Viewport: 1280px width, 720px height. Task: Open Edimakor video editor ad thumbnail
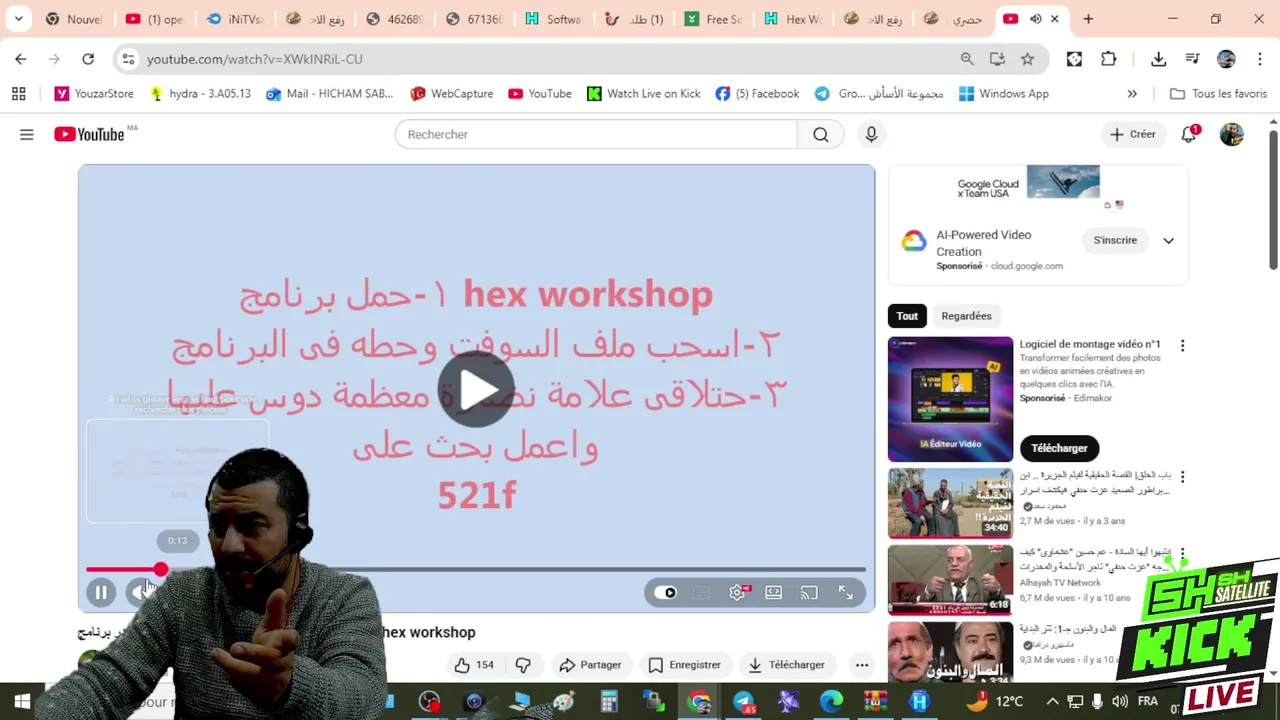click(x=950, y=399)
